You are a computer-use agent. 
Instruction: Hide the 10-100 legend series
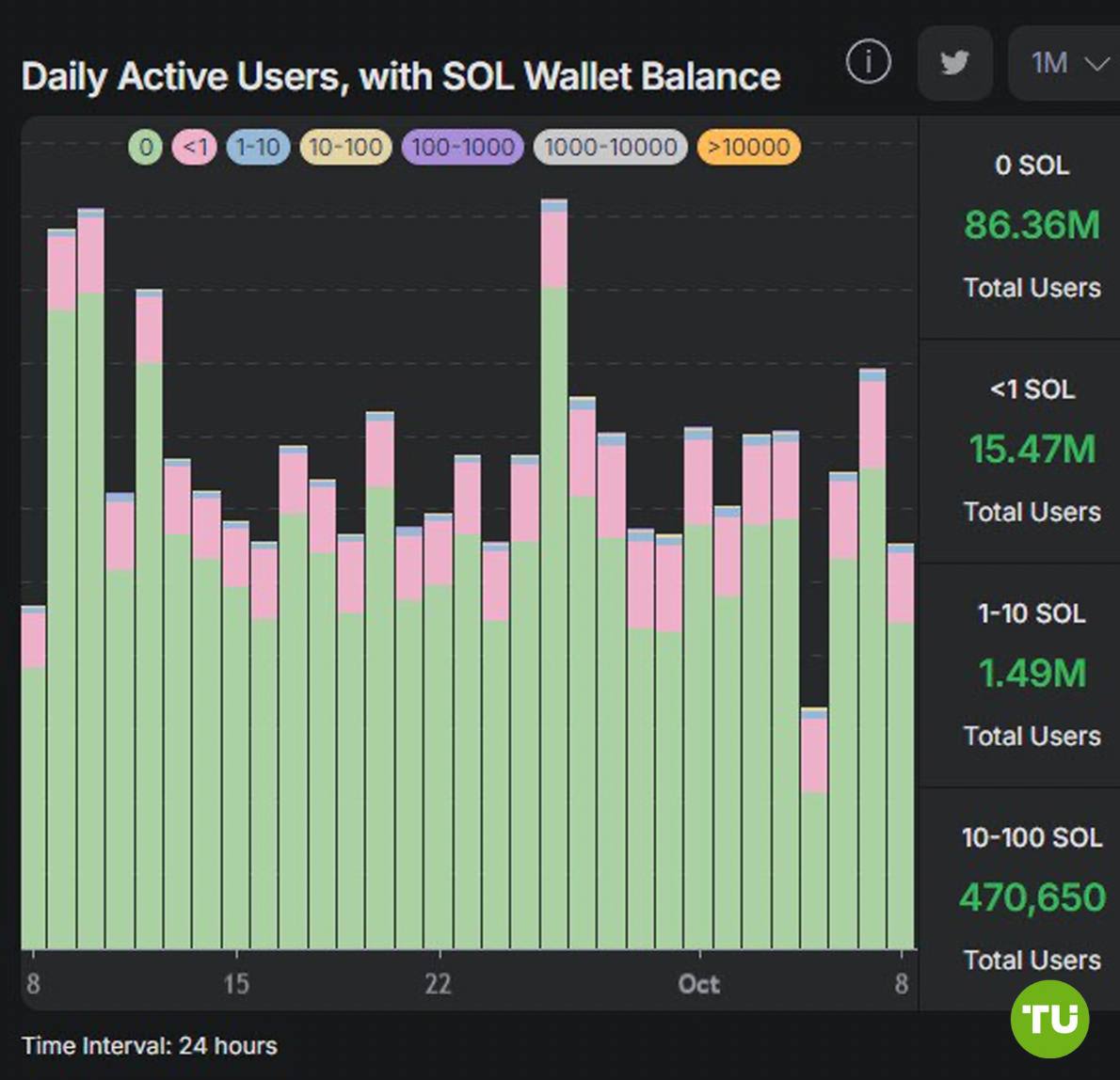tap(345, 147)
